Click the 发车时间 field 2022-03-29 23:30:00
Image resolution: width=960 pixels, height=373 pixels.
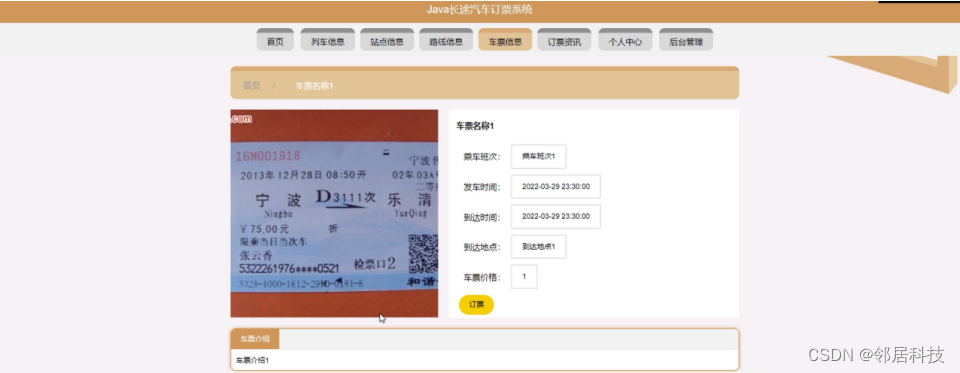pos(556,187)
